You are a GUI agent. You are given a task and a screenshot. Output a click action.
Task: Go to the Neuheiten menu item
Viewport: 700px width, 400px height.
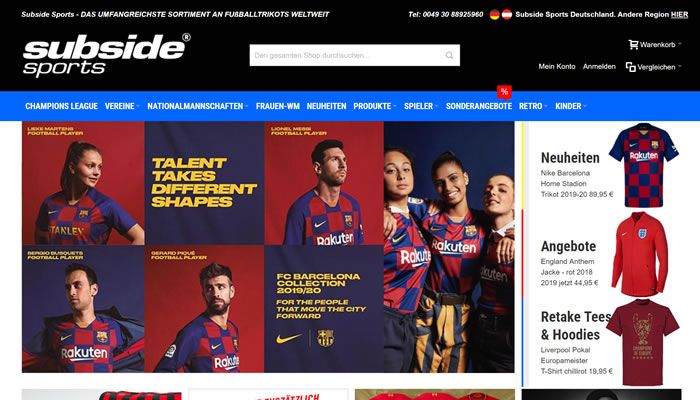[x=326, y=106]
